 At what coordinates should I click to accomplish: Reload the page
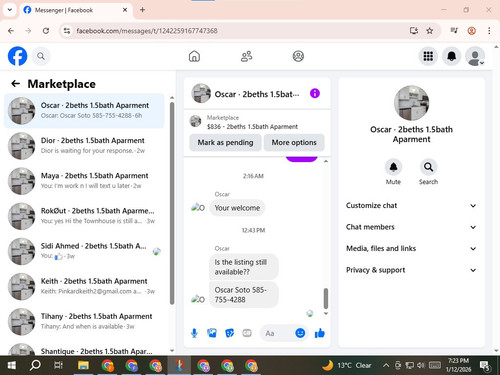(46, 31)
